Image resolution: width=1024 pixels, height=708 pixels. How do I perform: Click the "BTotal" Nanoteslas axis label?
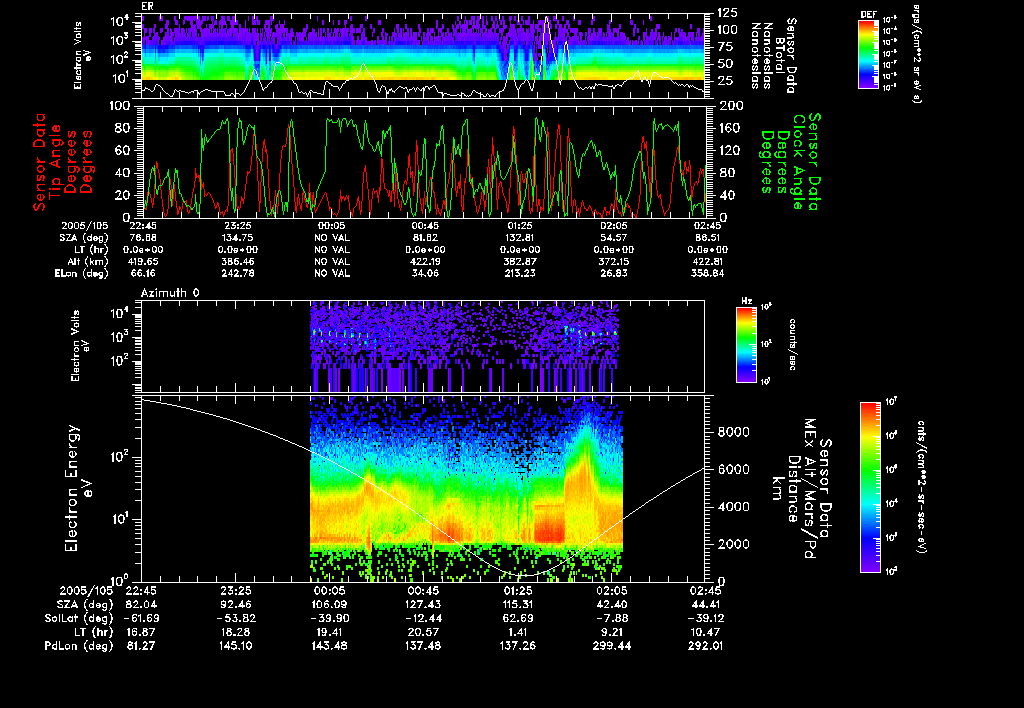tap(780, 57)
